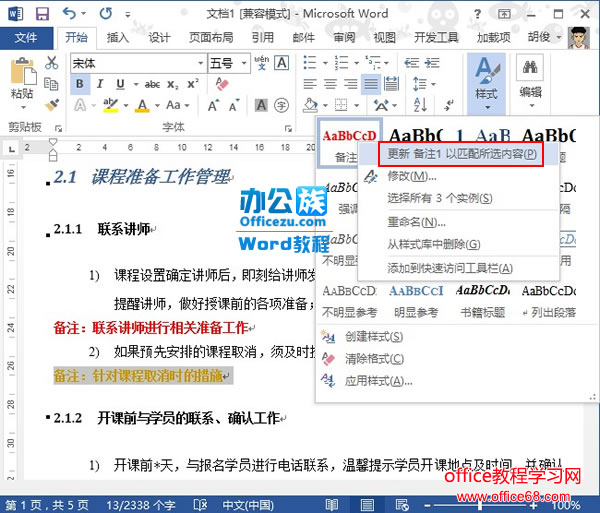Toggle Bold formatting
Screen dimensions: 600x513
pos(80,84)
